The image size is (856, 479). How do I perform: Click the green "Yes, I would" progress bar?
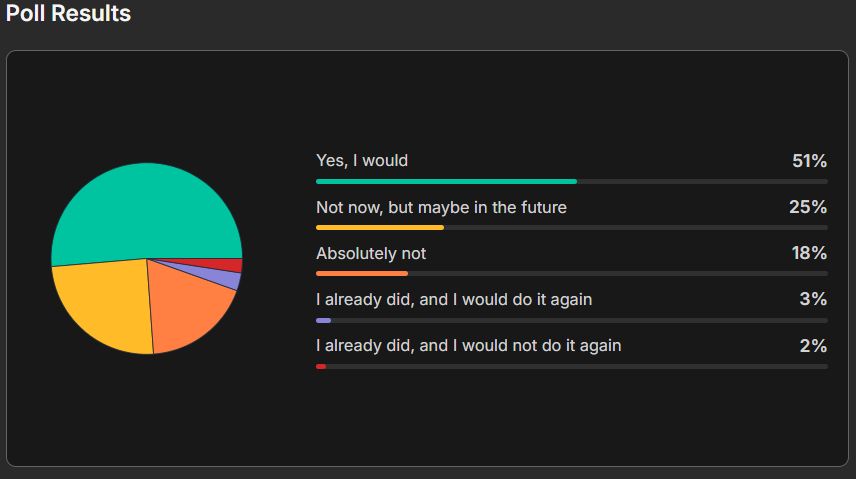(446, 181)
